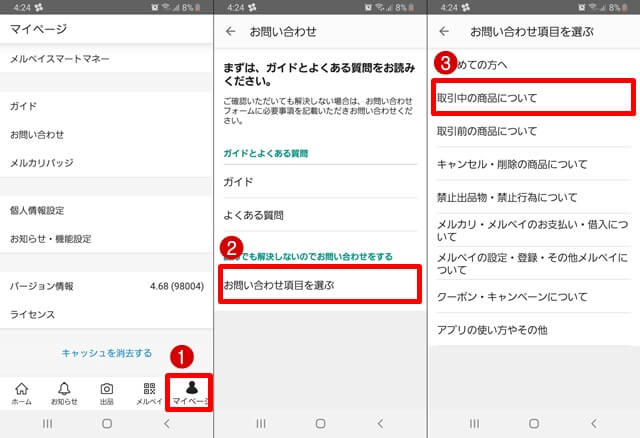
Task: Select 取引前の商品について
Action: pos(533,131)
